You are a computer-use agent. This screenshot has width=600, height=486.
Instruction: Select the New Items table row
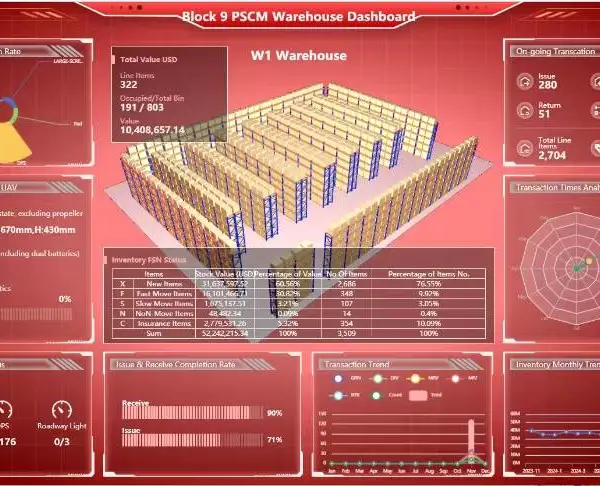299,284
